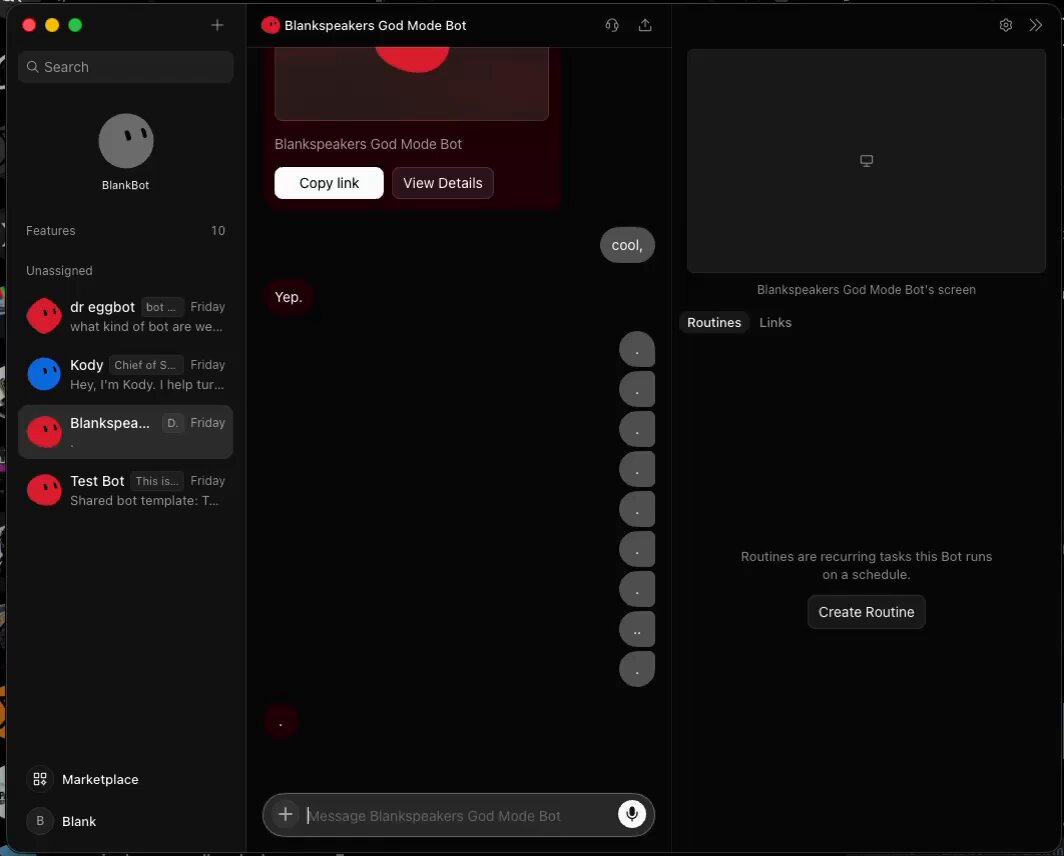Switch to the Links tab
This screenshot has height=856, width=1064.
[776, 322]
